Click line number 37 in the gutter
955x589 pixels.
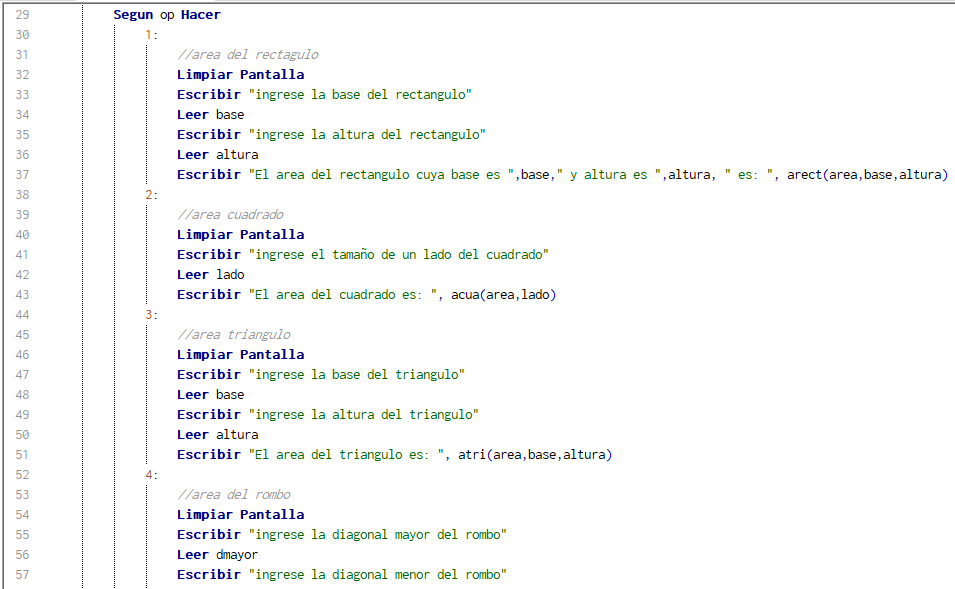tap(22, 175)
